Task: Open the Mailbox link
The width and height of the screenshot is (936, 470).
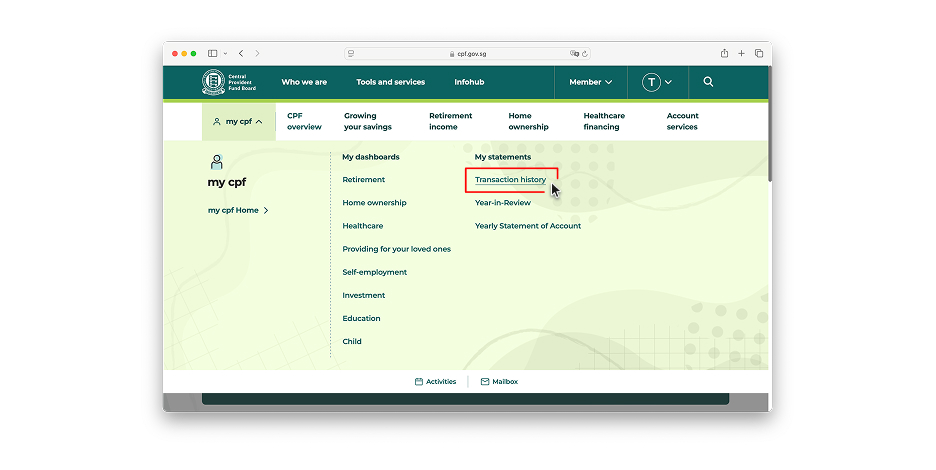Action: pos(499,382)
